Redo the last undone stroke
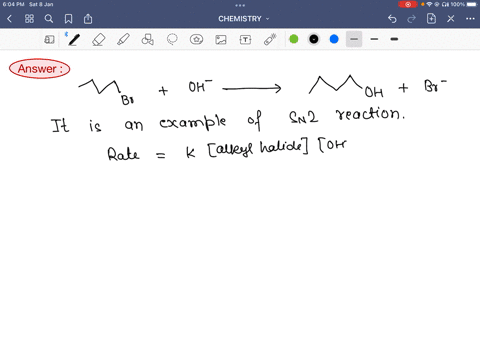Viewport: 480px width, 360px height. [x=412, y=19]
